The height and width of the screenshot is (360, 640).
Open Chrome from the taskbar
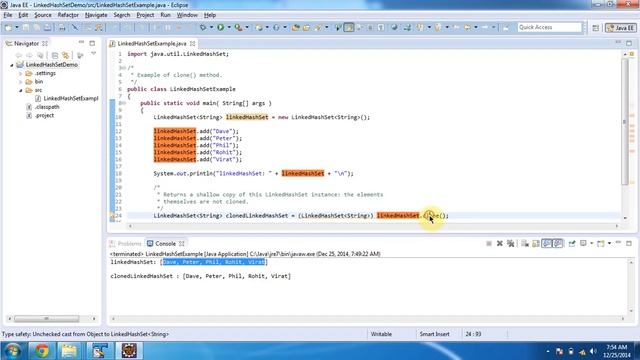coord(41,351)
